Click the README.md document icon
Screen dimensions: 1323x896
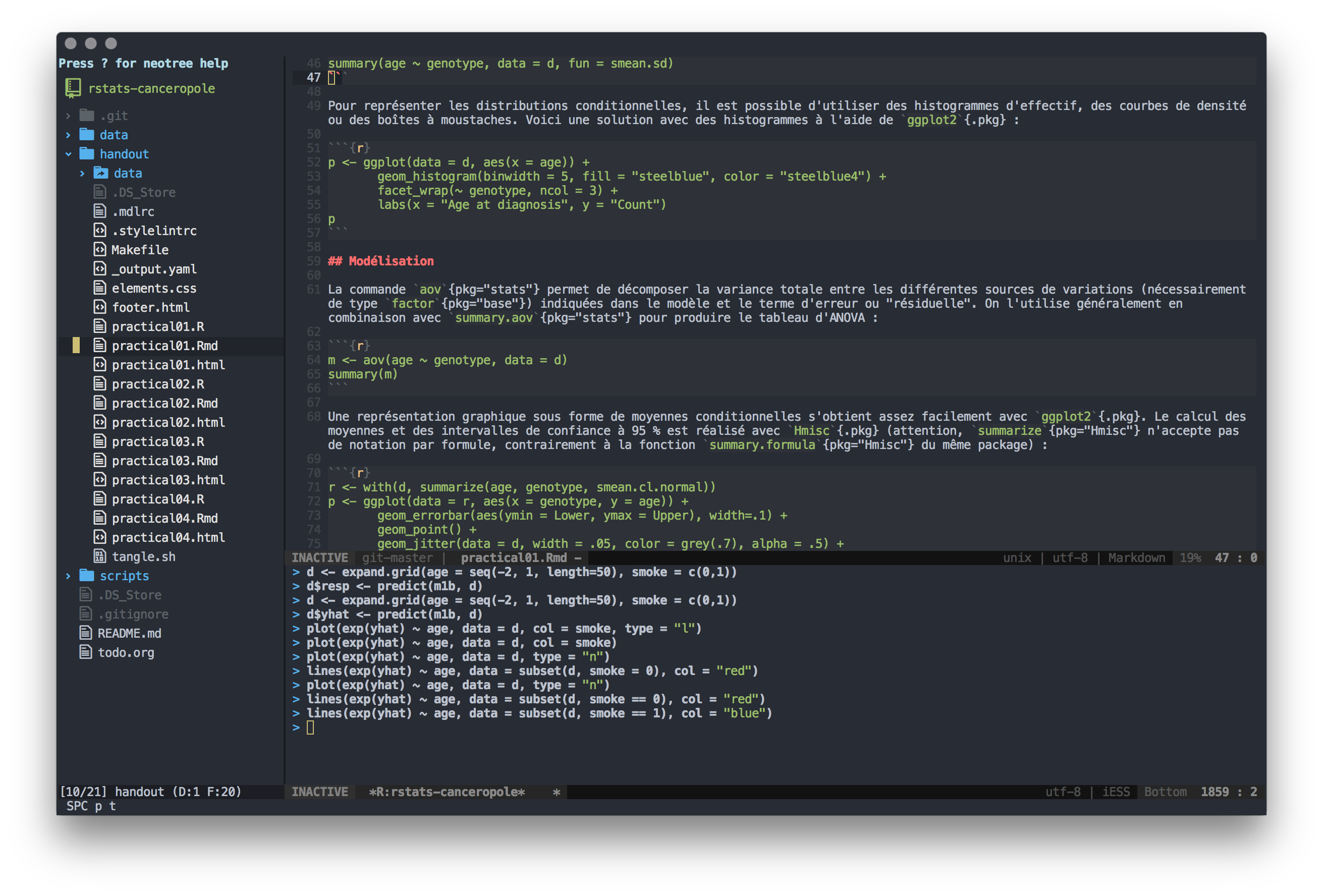86,633
